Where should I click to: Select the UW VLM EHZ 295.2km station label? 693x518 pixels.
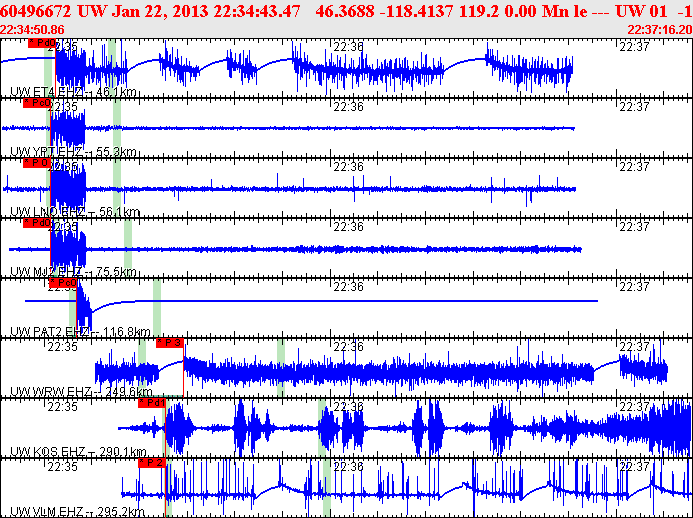tap(79, 512)
